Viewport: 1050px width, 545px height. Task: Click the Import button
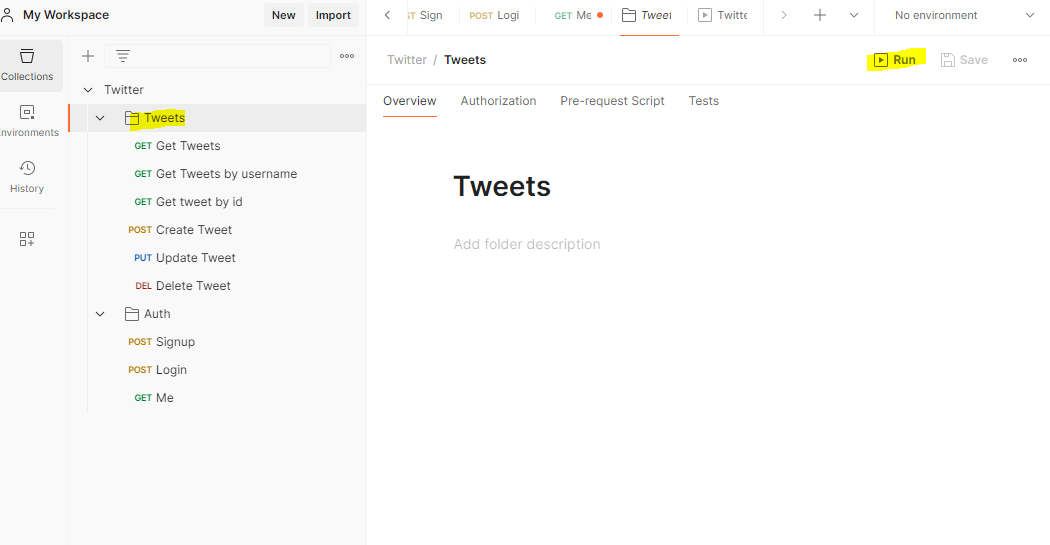pyautogui.click(x=333, y=15)
